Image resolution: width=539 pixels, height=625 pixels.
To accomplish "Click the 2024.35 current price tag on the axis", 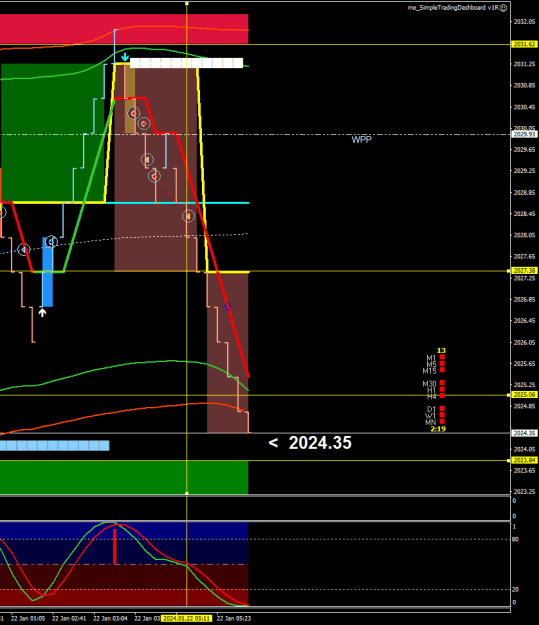I will pos(524,433).
